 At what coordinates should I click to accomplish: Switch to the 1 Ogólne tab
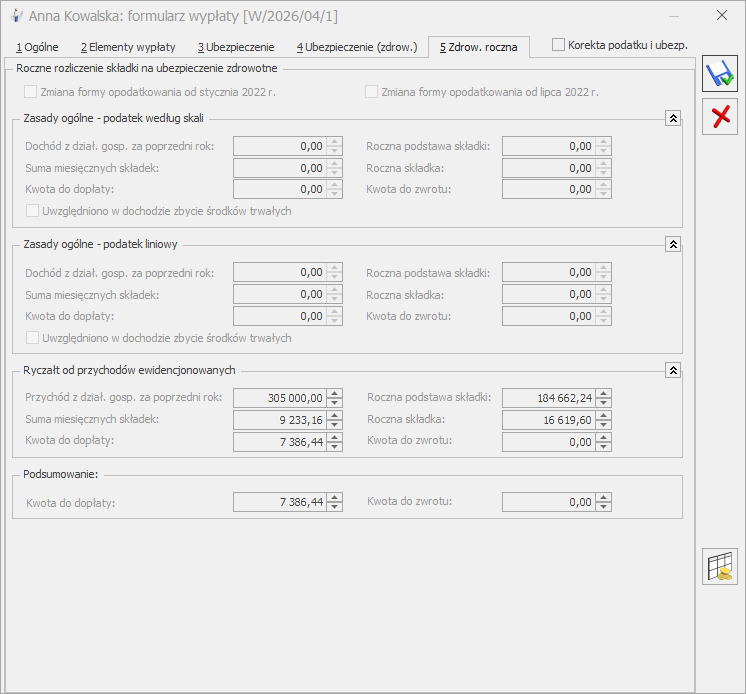click(37, 47)
